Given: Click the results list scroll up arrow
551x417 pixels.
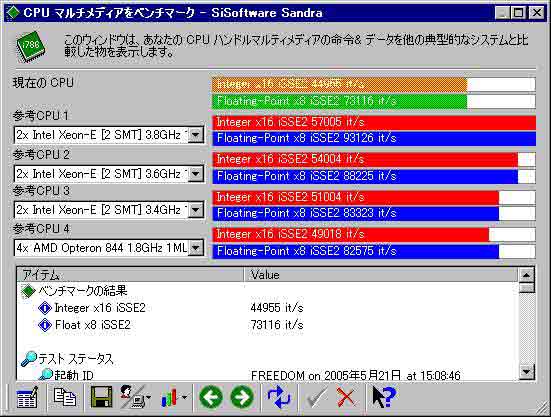Looking at the screenshot, I should pyautogui.click(x=526, y=275).
